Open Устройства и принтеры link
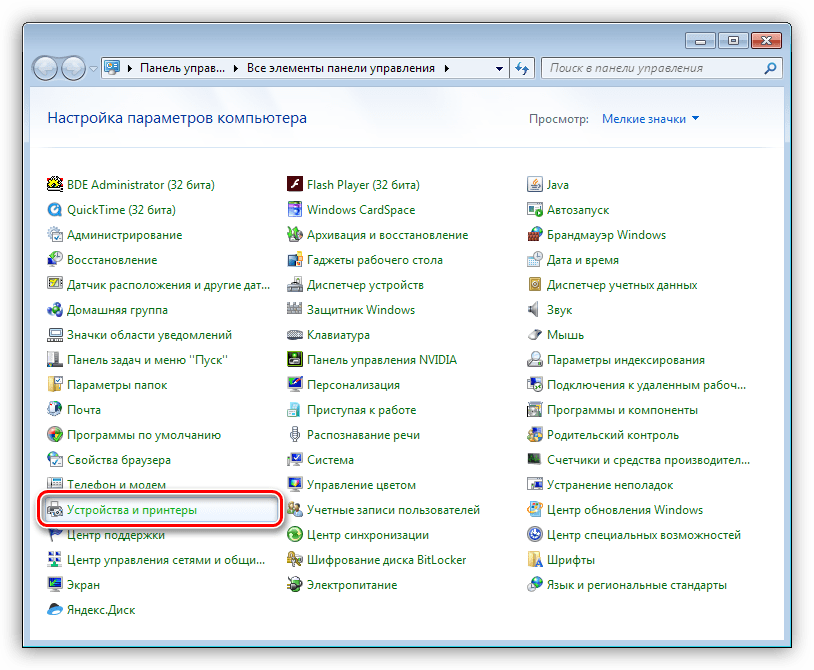This screenshot has width=814, height=670. 132,510
